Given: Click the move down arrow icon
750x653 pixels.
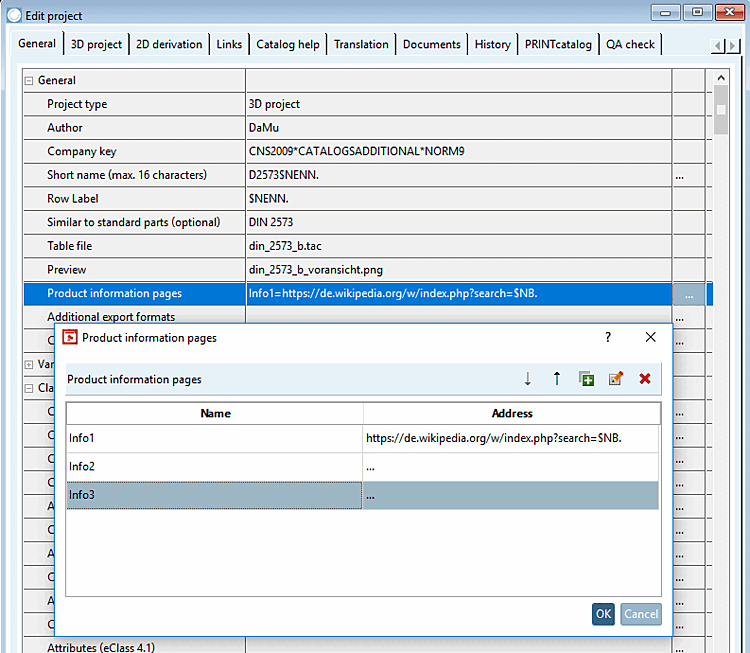Looking at the screenshot, I should [528, 379].
